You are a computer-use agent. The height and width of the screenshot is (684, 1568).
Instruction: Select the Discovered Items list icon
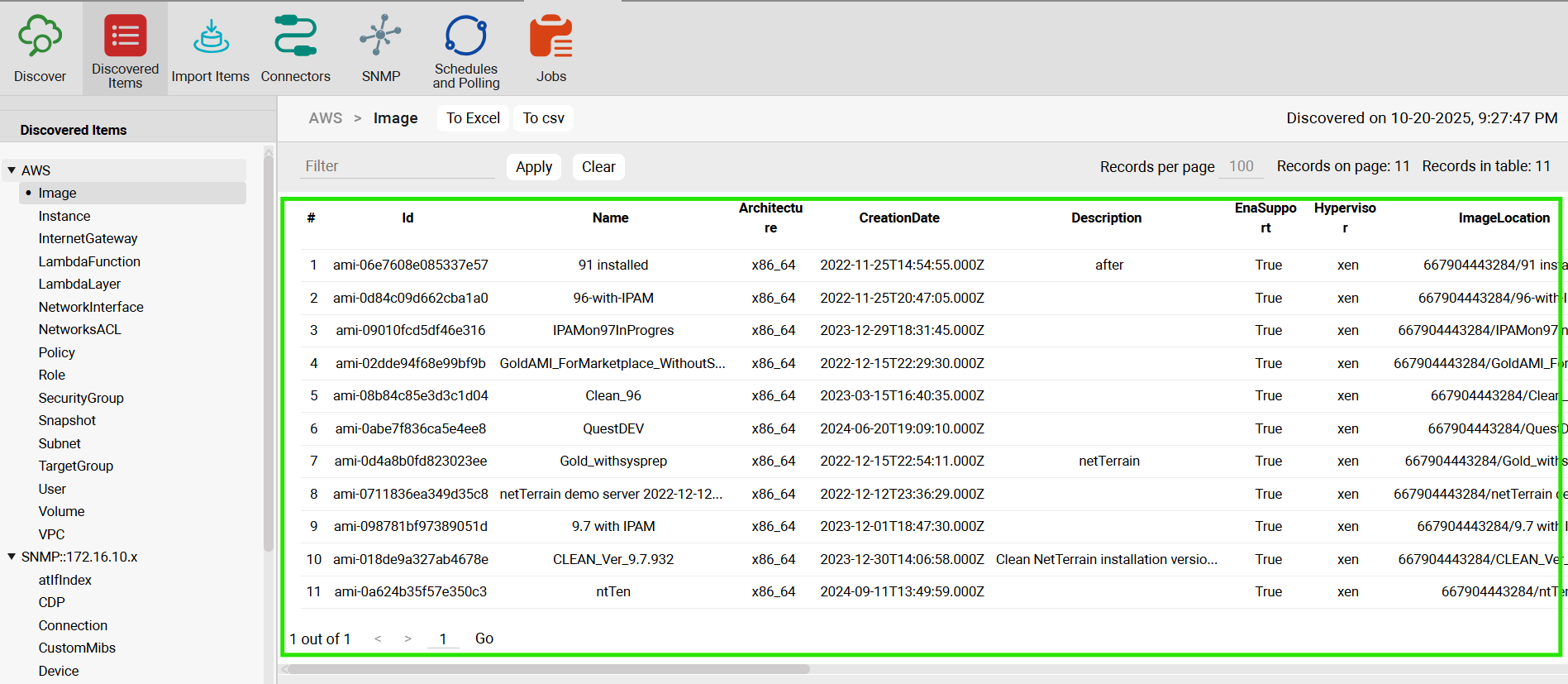(x=125, y=36)
